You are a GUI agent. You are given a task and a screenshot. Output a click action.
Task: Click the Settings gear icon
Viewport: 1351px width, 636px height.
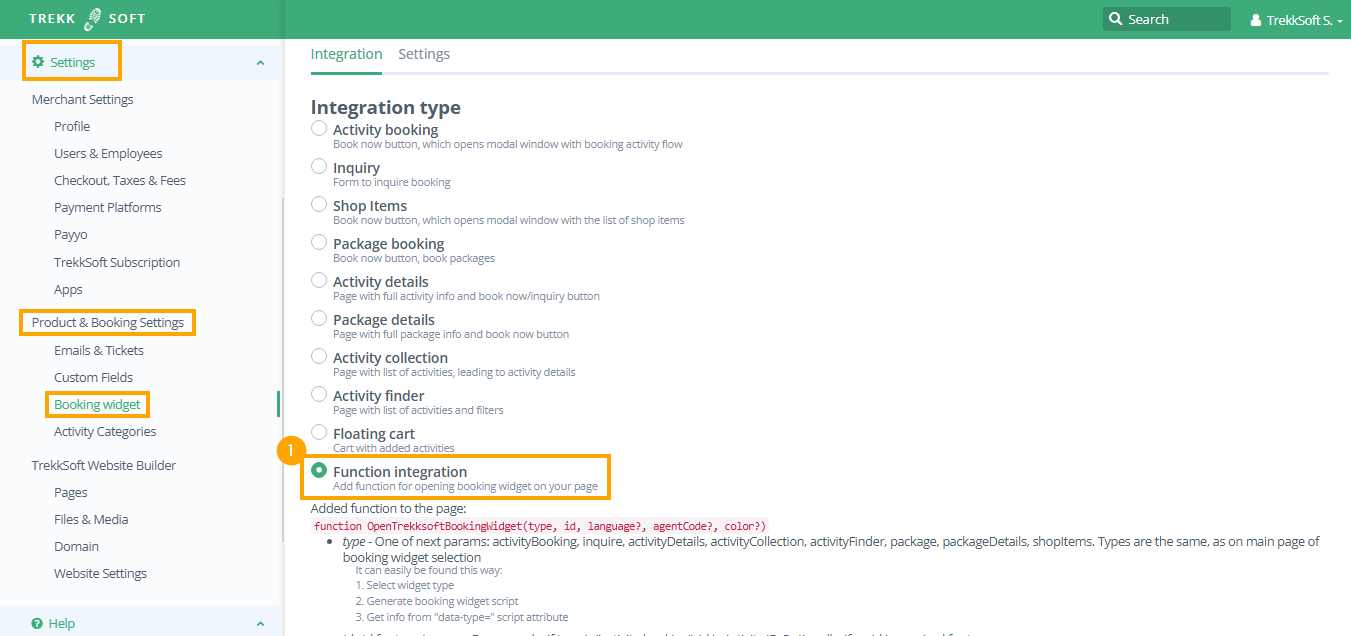click(x=38, y=62)
